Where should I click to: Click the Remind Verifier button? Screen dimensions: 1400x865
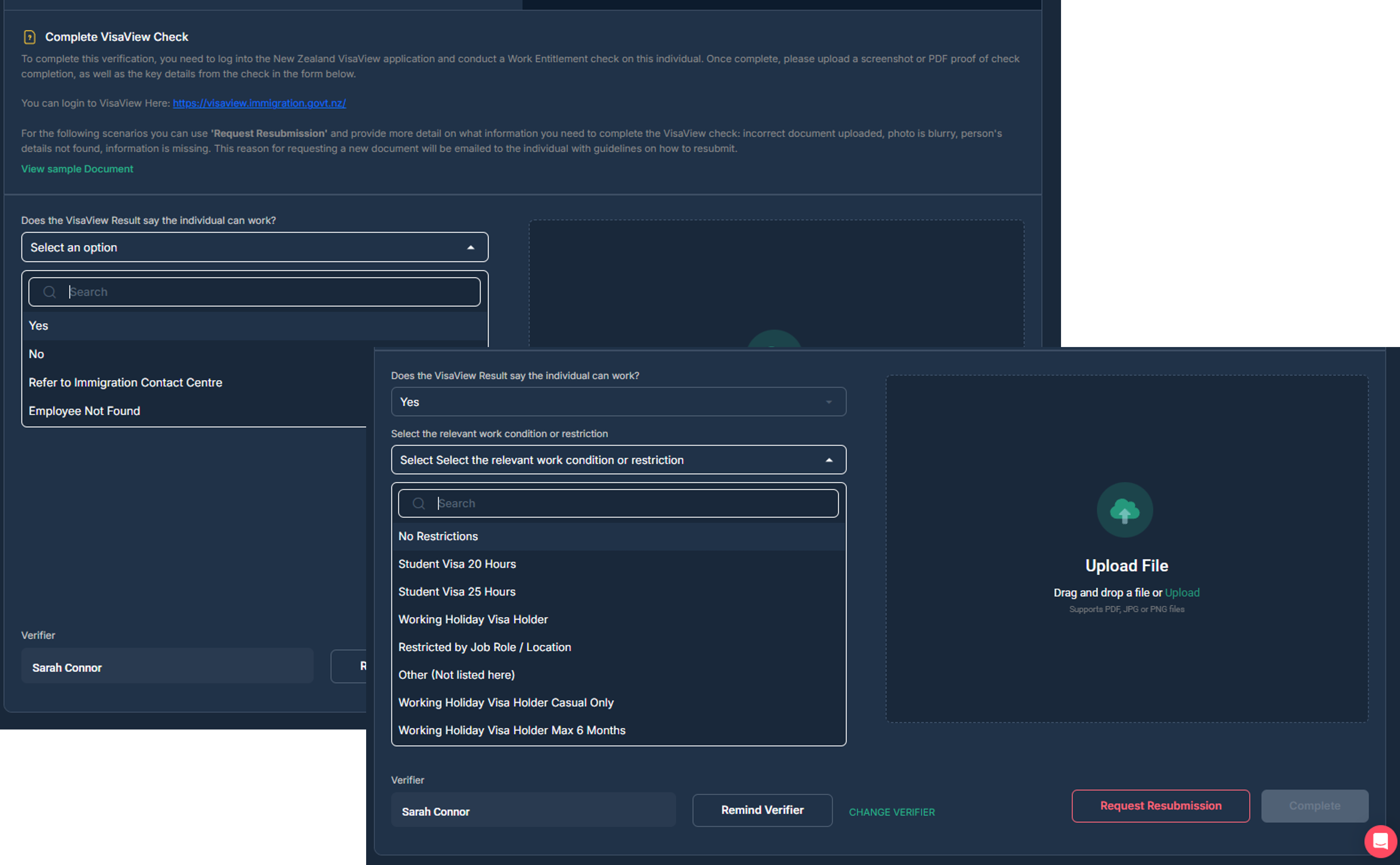(762, 810)
